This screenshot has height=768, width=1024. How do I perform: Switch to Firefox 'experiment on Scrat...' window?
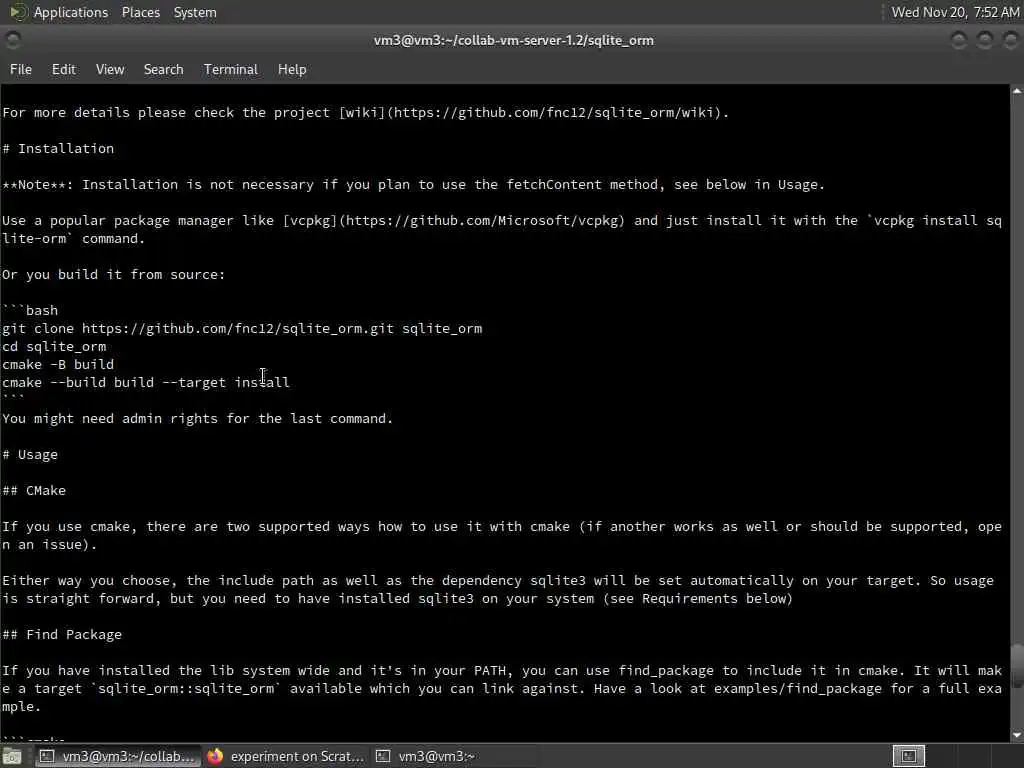pyautogui.click(x=285, y=756)
